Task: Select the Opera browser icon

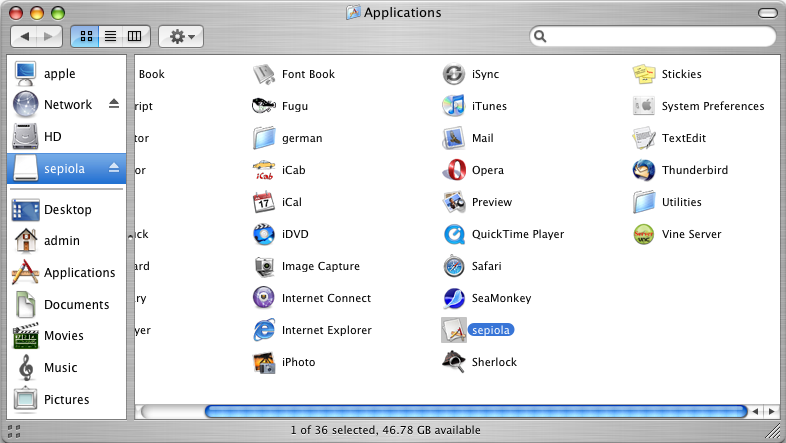Action: (454, 170)
